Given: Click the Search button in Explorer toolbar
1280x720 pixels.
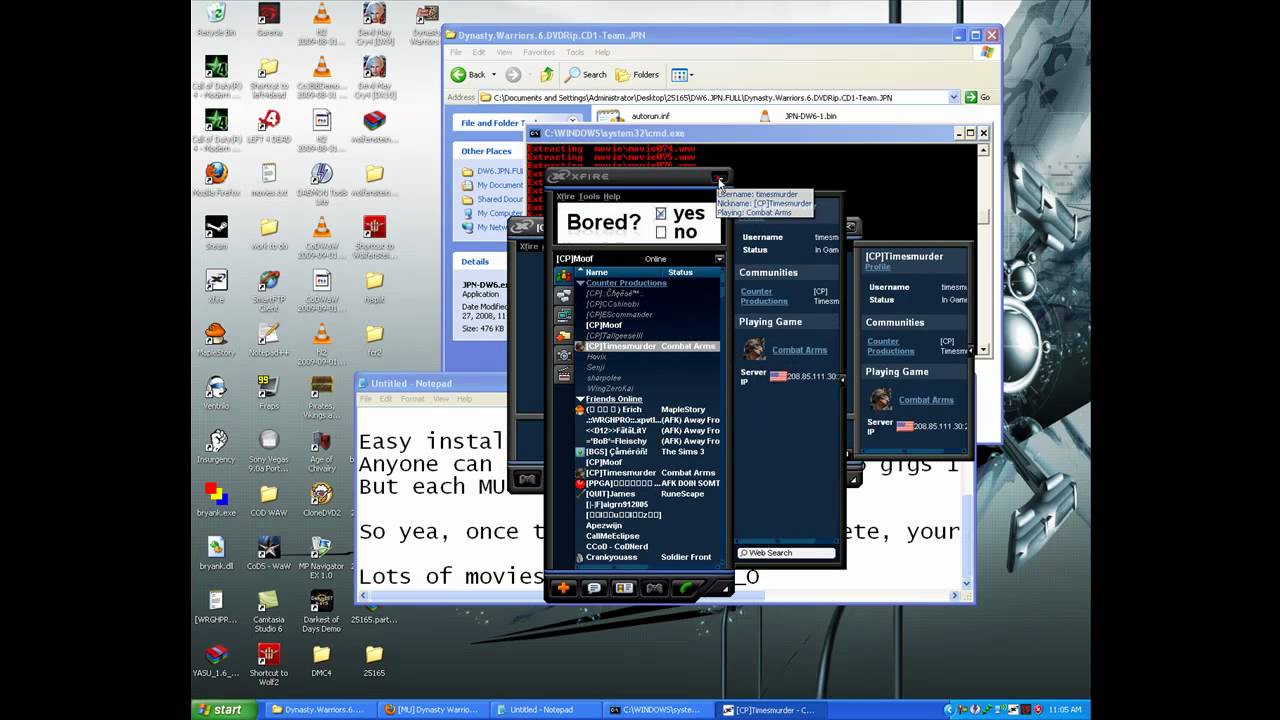Looking at the screenshot, I should (586, 74).
